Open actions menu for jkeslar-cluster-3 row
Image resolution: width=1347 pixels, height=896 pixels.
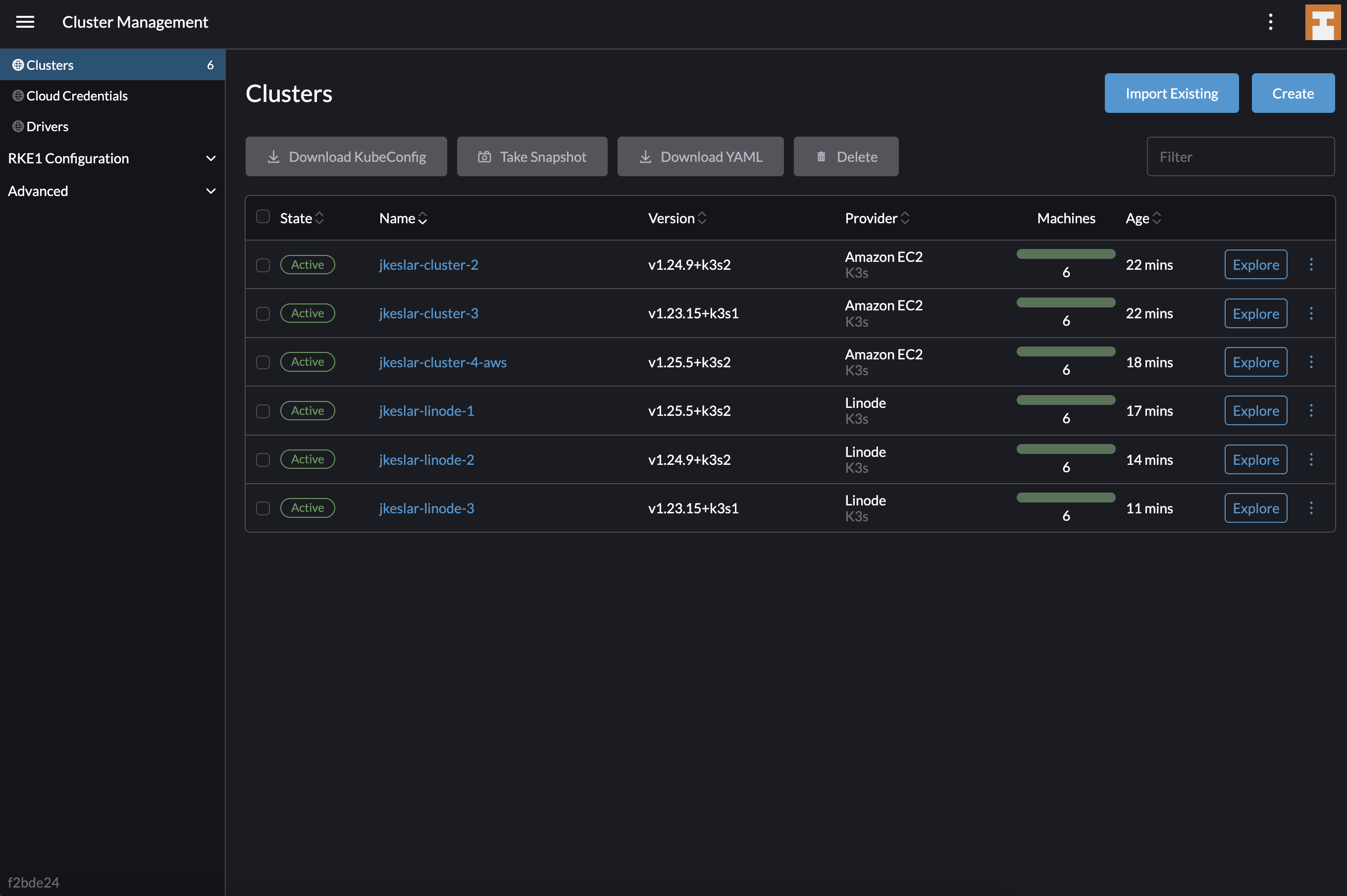(x=1311, y=313)
